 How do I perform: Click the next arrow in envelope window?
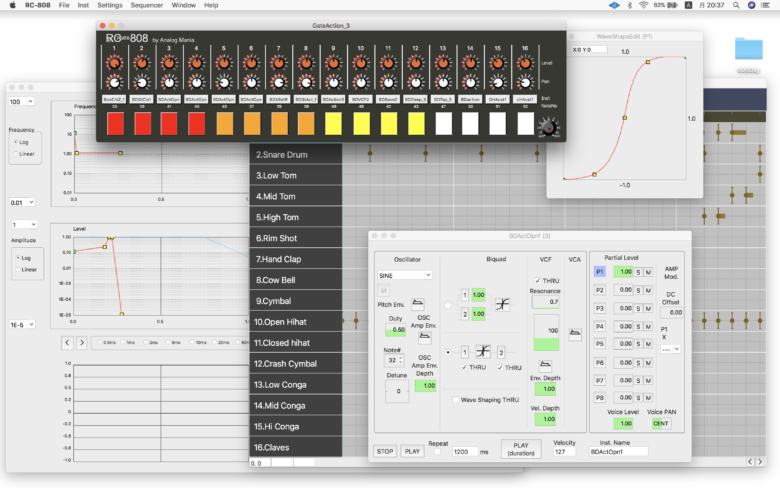[x=82, y=342]
